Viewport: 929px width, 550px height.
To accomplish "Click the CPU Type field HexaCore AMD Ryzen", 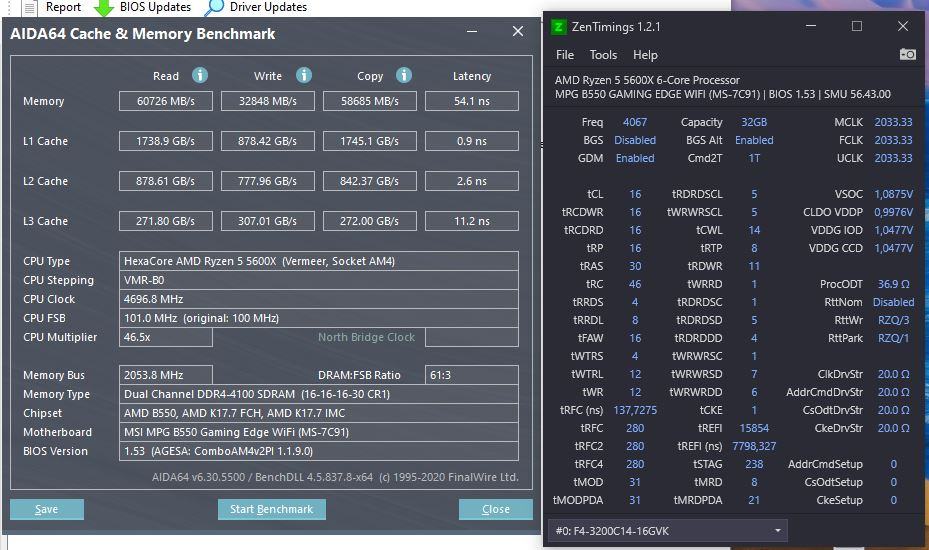I will click(319, 261).
